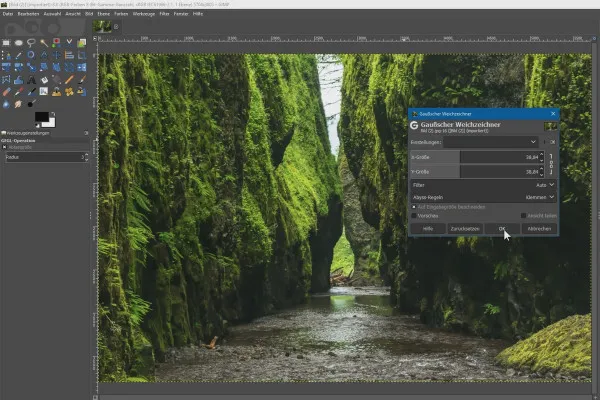600x400 pixels.
Task: Select the Blur/Sharpen droplet tool
Action: (6, 104)
